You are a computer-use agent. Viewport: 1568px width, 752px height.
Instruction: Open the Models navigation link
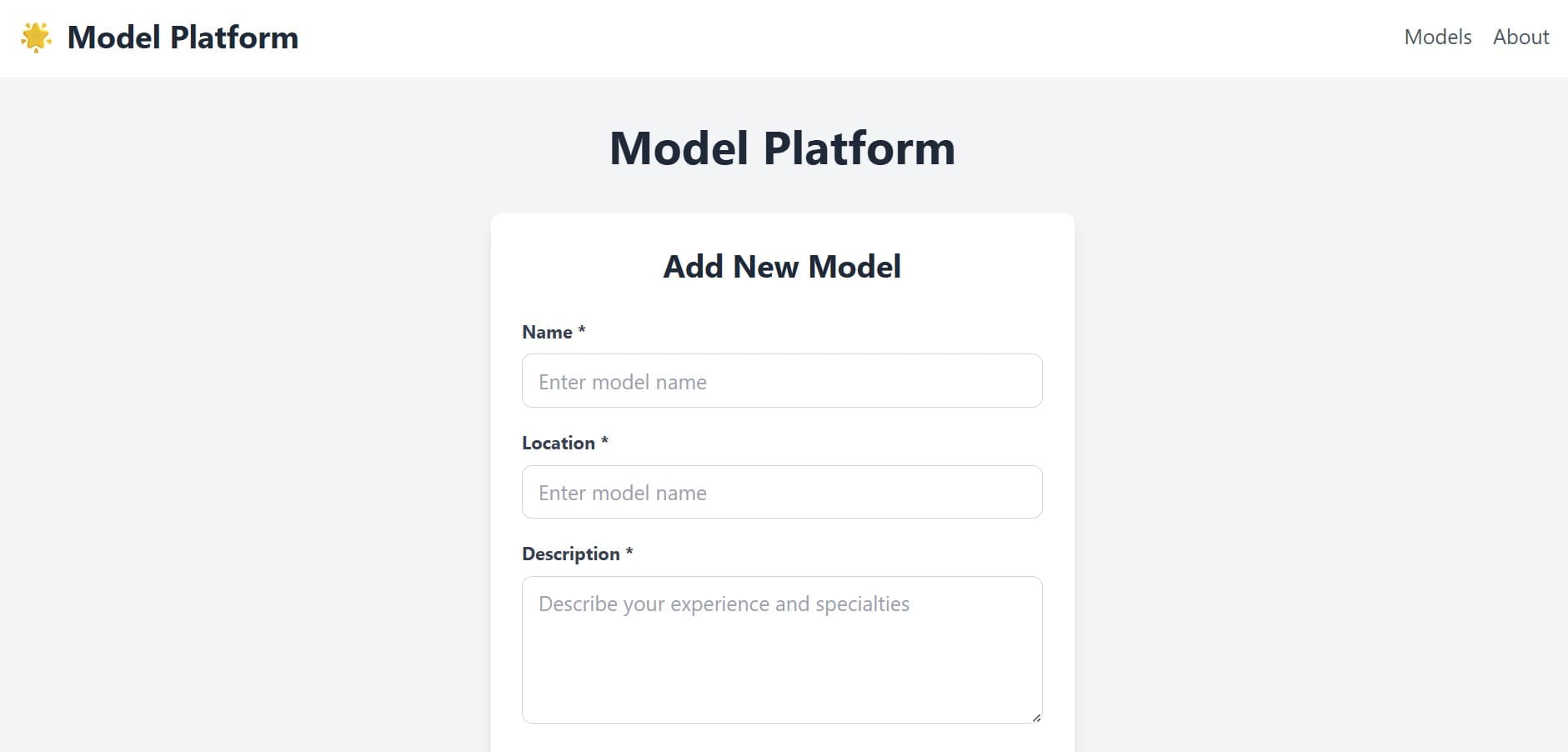[x=1437, y=38]
